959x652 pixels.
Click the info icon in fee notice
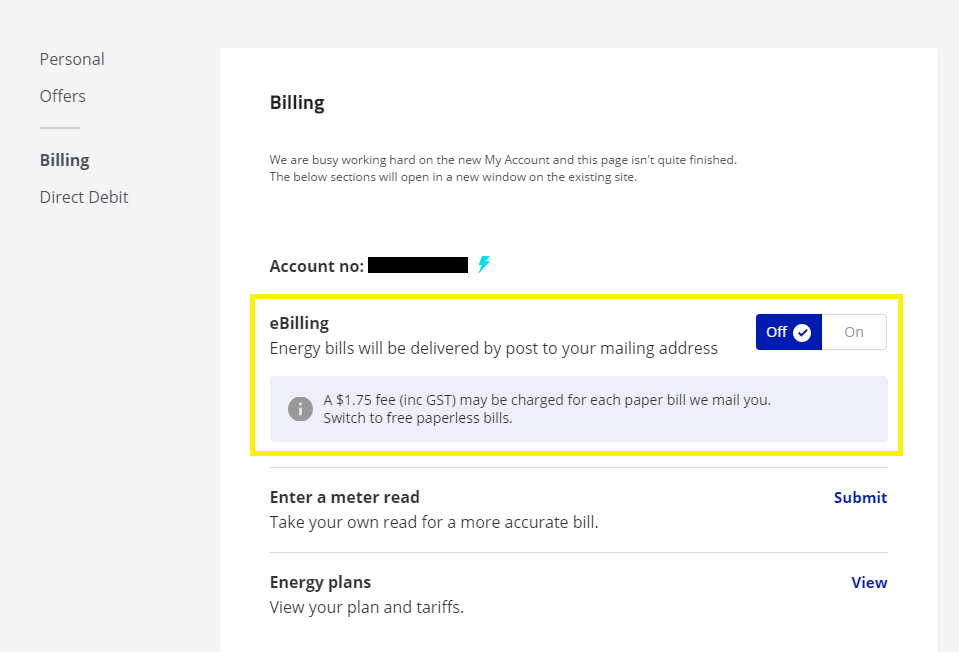tap(300, 408)
